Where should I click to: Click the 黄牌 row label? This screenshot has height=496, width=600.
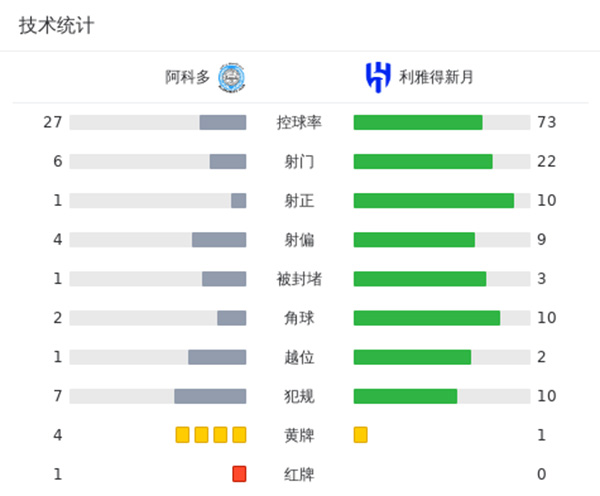pos(299,434)
